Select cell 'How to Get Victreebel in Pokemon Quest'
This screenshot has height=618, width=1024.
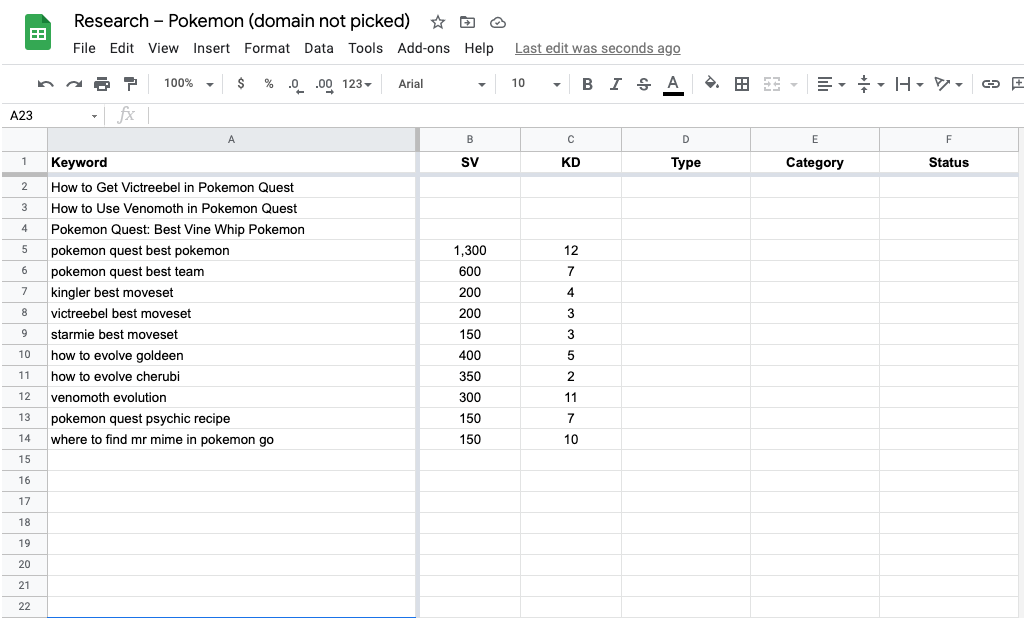(x=231, y=187)
